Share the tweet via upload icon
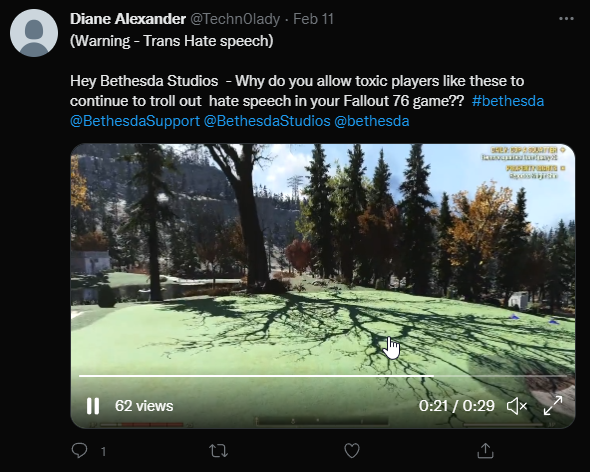 pos(485,451)
